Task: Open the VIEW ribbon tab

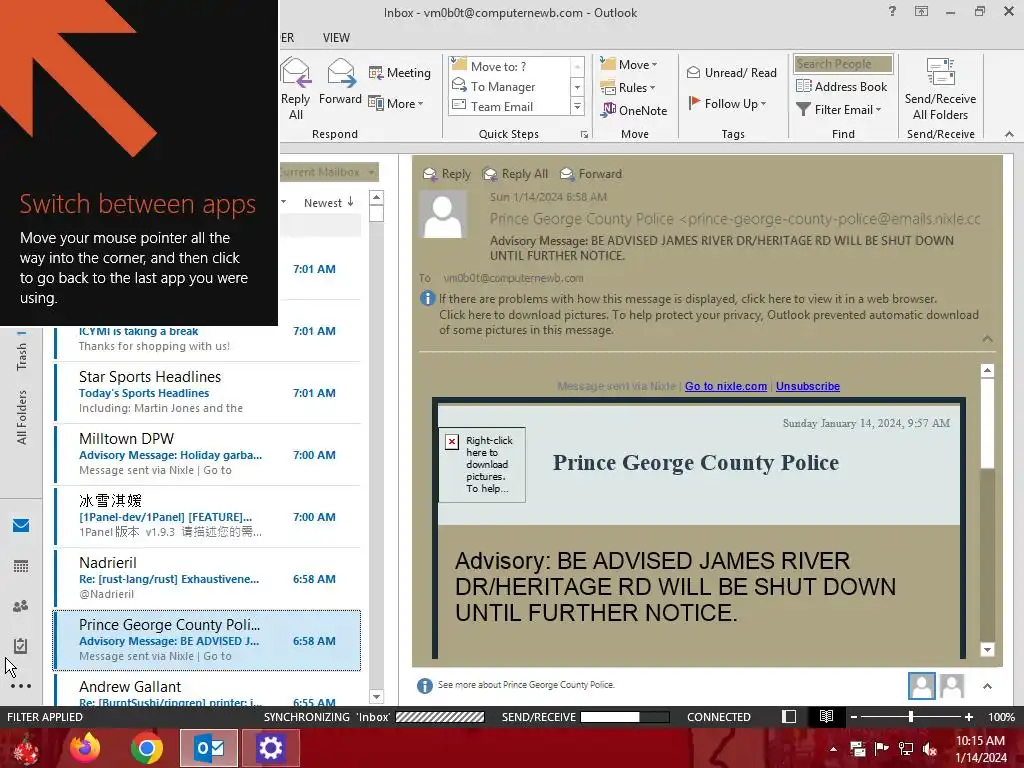Action: tap(336, 38)
